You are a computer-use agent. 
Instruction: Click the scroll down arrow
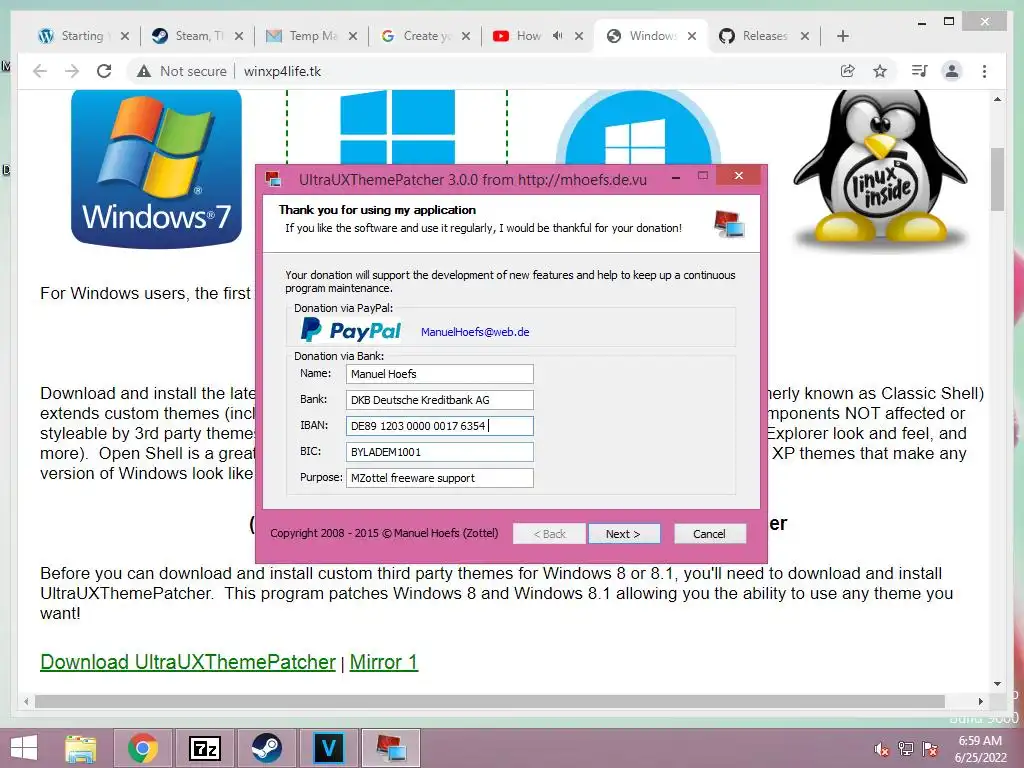click(x=997, y=684)
